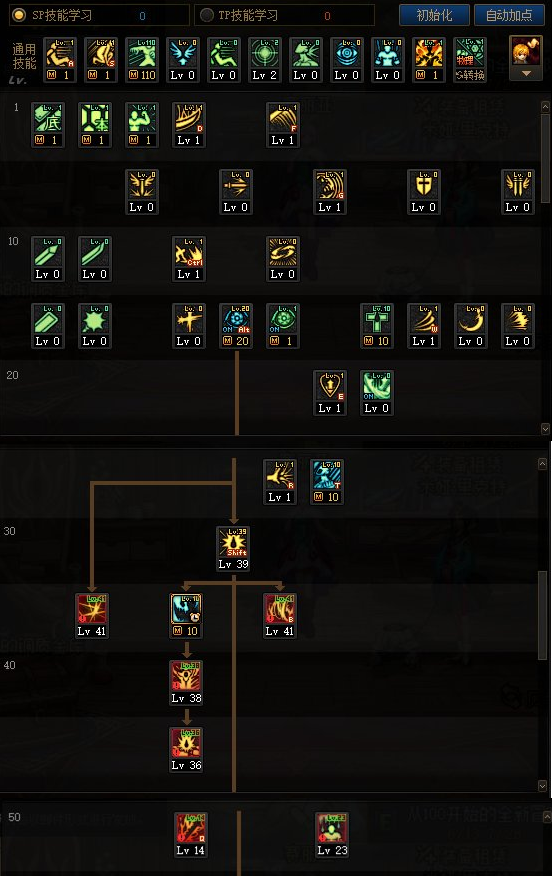Click the 自动加点 auto-assign button
Viewport: 552px width, 876px height.
[509, 15]
